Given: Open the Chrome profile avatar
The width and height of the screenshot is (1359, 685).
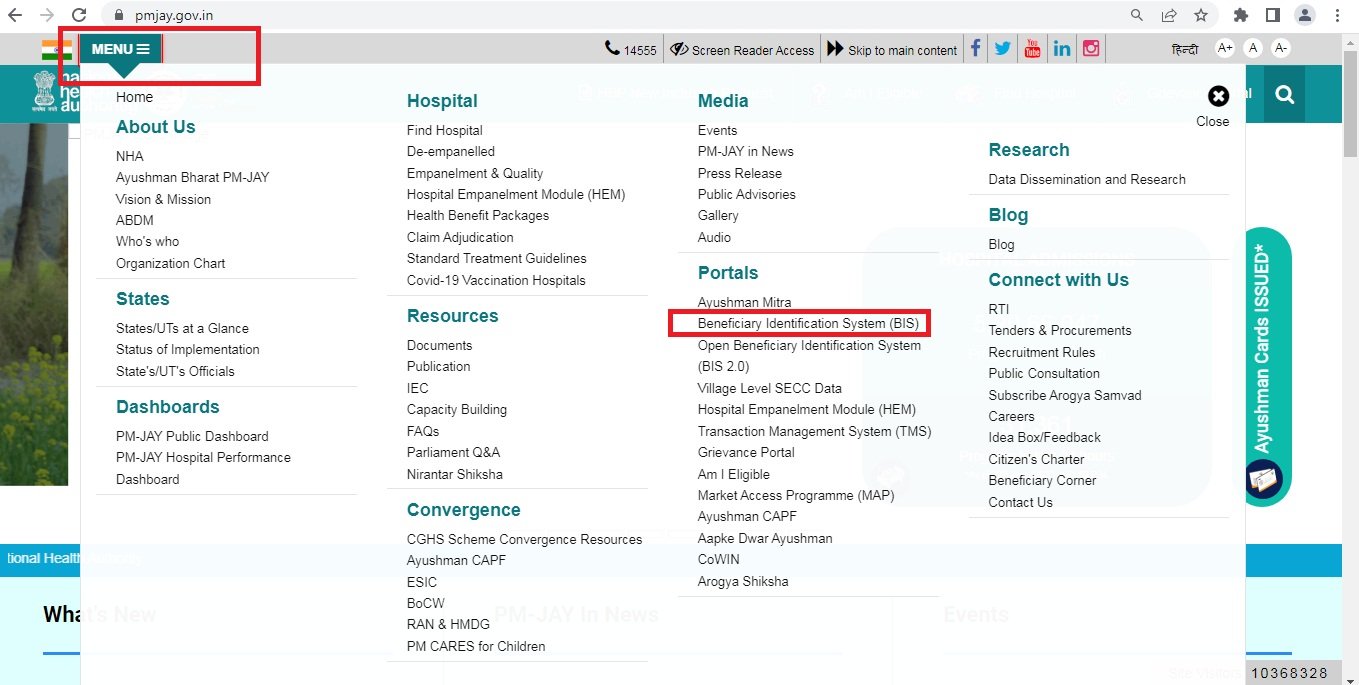Looking at the screenshot, I should tap(1305, 15).
